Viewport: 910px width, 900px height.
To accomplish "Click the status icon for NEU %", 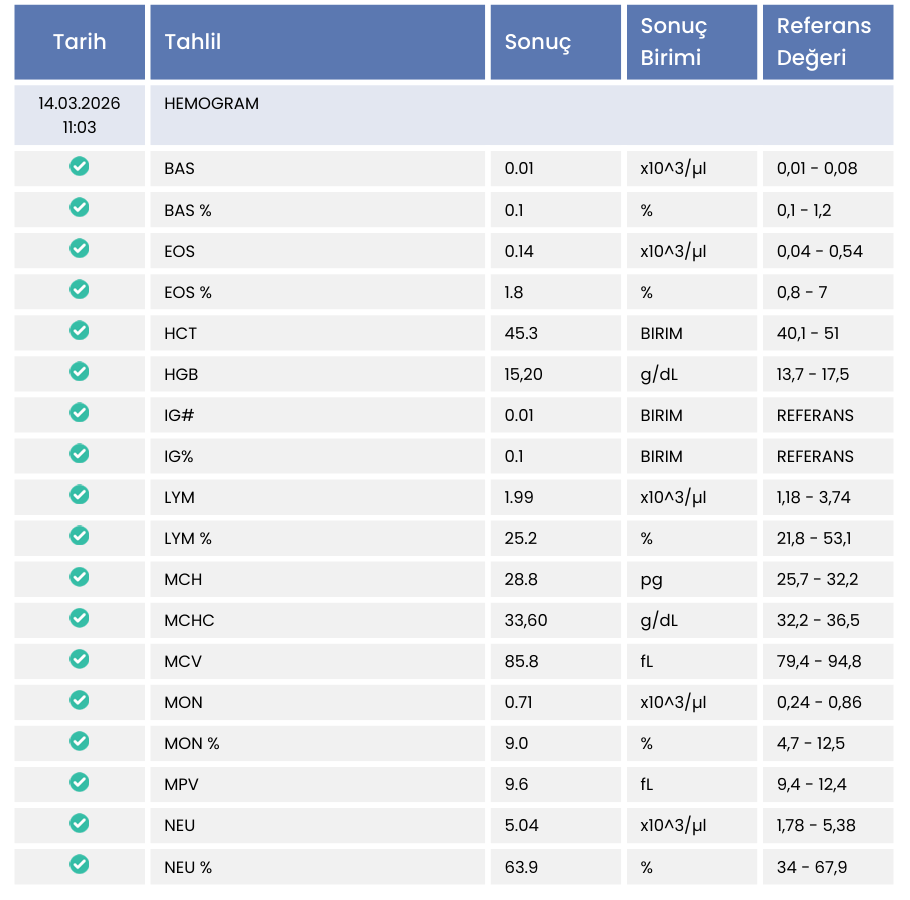I will tap(79, 864).
